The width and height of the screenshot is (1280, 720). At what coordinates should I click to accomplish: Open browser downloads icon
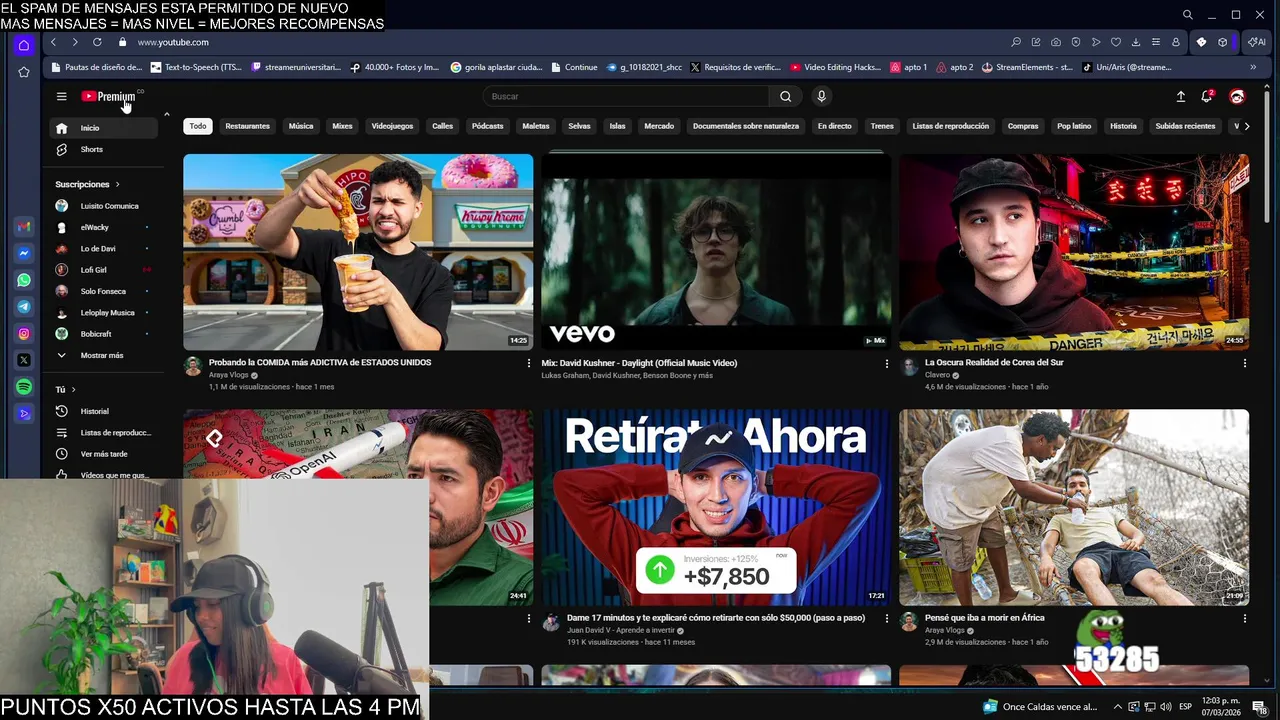pos(1136,42)
